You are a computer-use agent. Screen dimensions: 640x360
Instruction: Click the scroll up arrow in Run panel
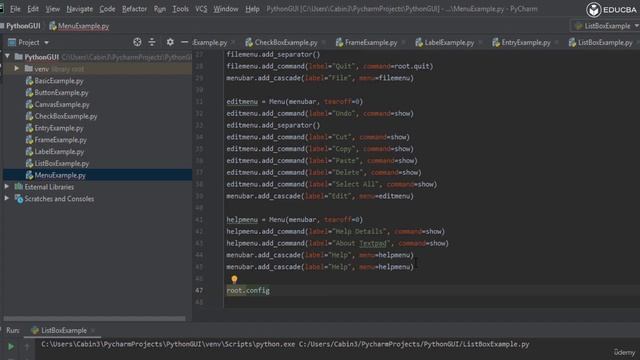tap(27, 347)
